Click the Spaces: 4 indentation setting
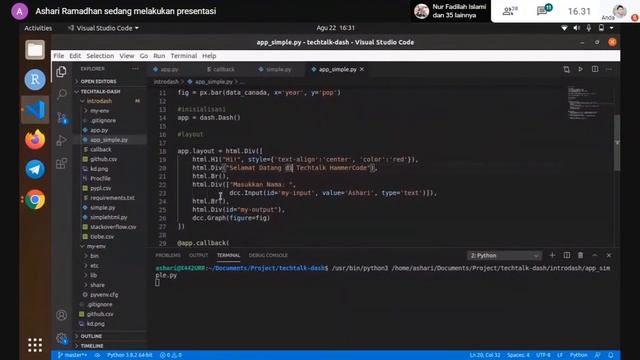The height and width of the screenshot is (360, 640). (x=518, y=355)
